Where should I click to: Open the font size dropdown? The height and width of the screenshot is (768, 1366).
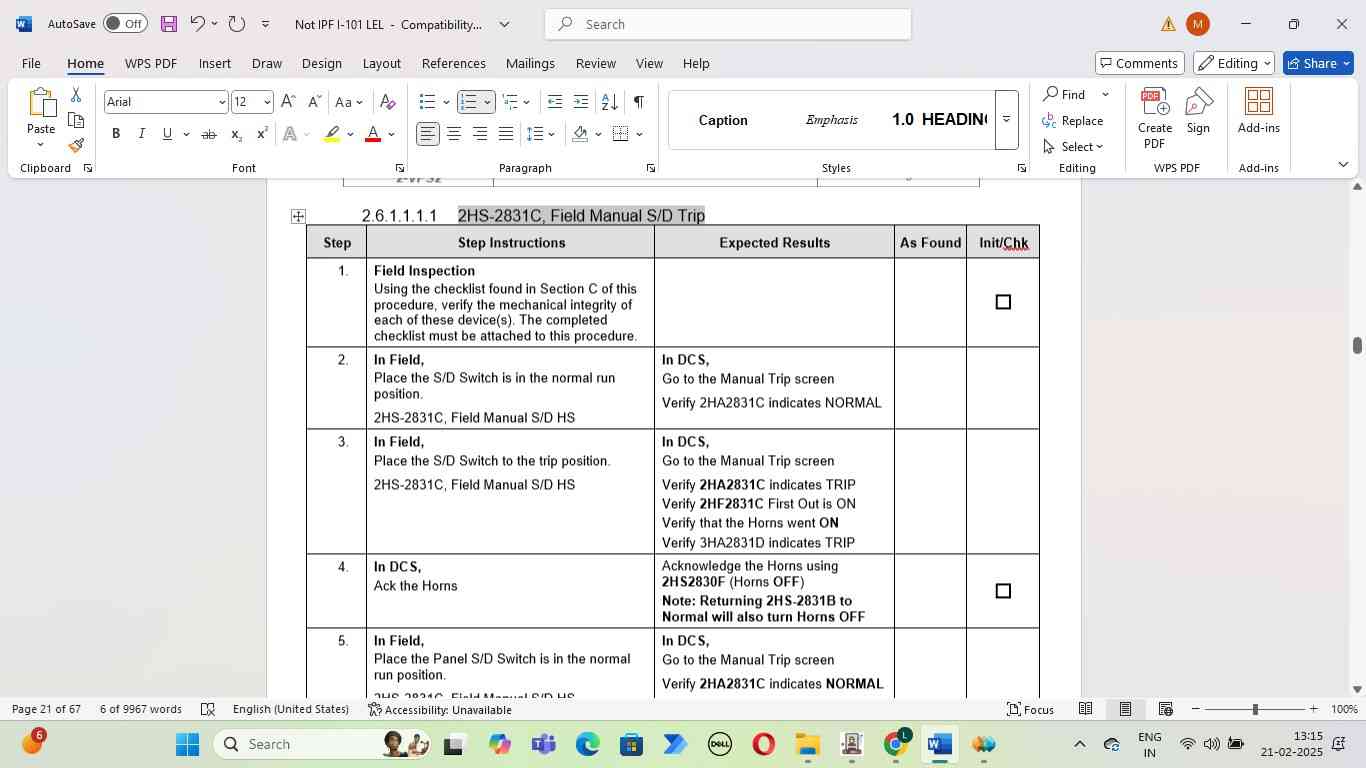click(x=266, y=102)
